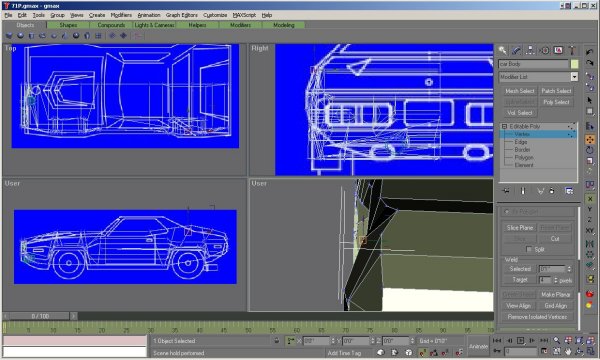The image size is (600, 360).
Task: Activate the Zoom viewport navigation tool
Action: (x=556, y=340)
